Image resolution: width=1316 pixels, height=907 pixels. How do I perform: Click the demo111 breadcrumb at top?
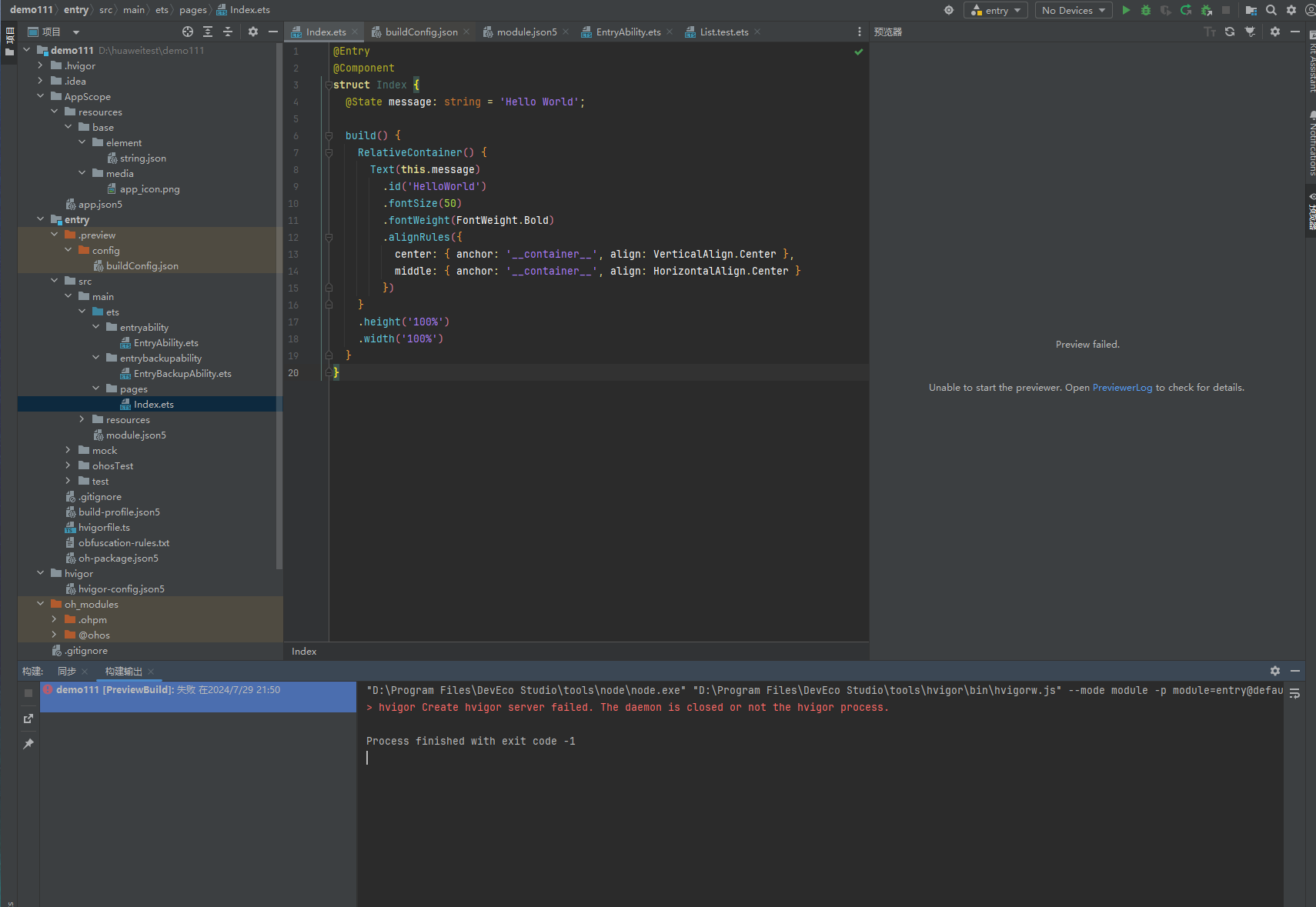pyautogui.click(x=31, y=10)
